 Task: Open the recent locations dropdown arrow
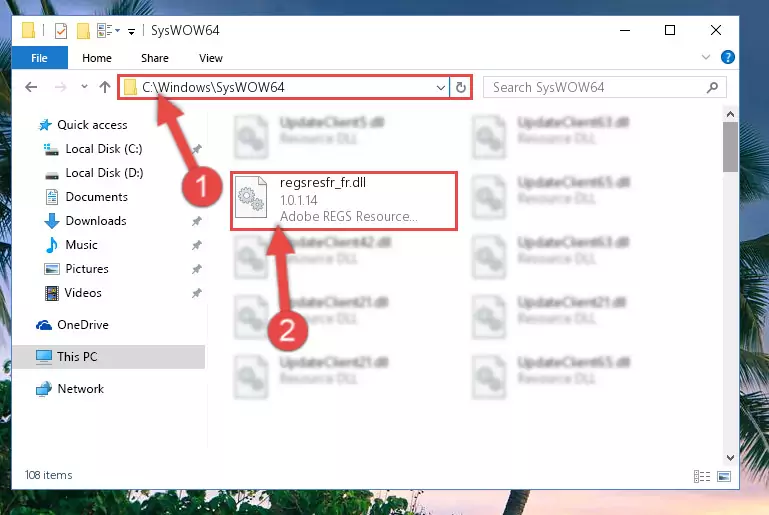click(84, 87)
